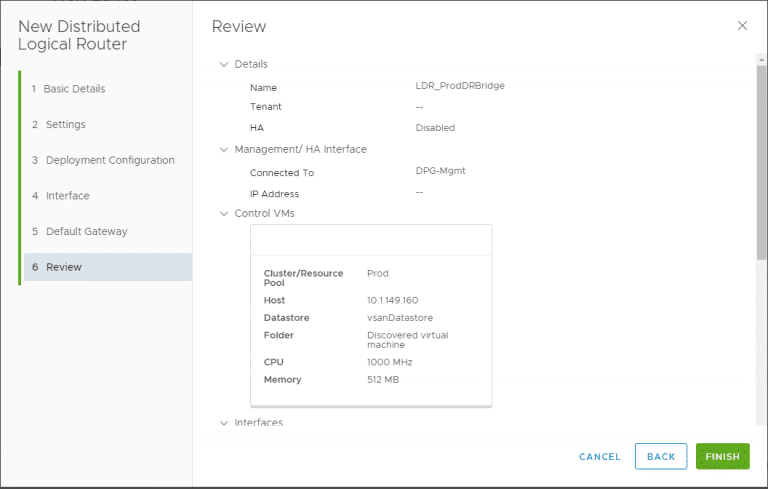Click the LDR_ProdDRBridge name value

click(x=460, y=86)
